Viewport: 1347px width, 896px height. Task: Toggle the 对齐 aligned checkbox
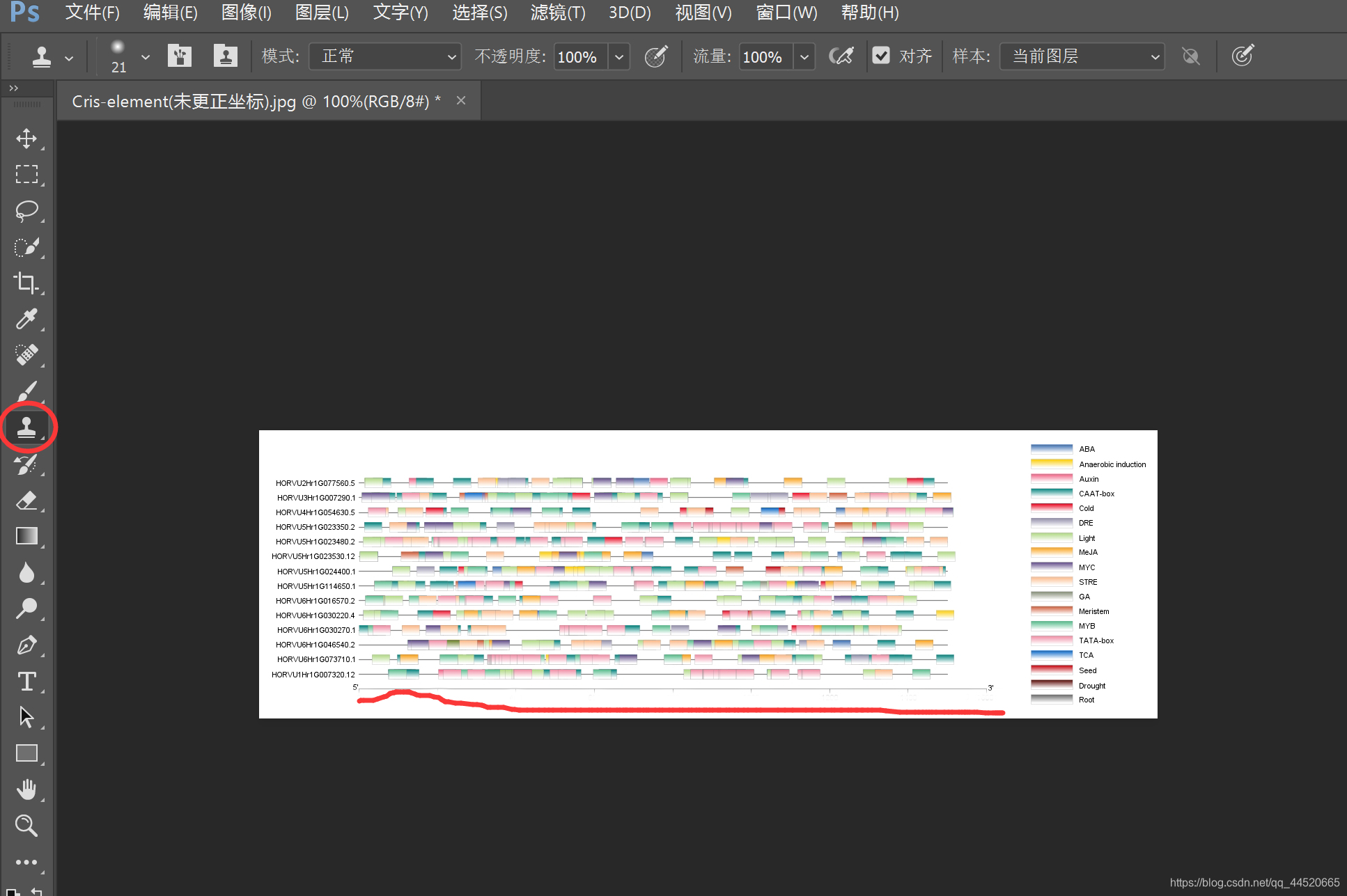click(x=881, y=56)
